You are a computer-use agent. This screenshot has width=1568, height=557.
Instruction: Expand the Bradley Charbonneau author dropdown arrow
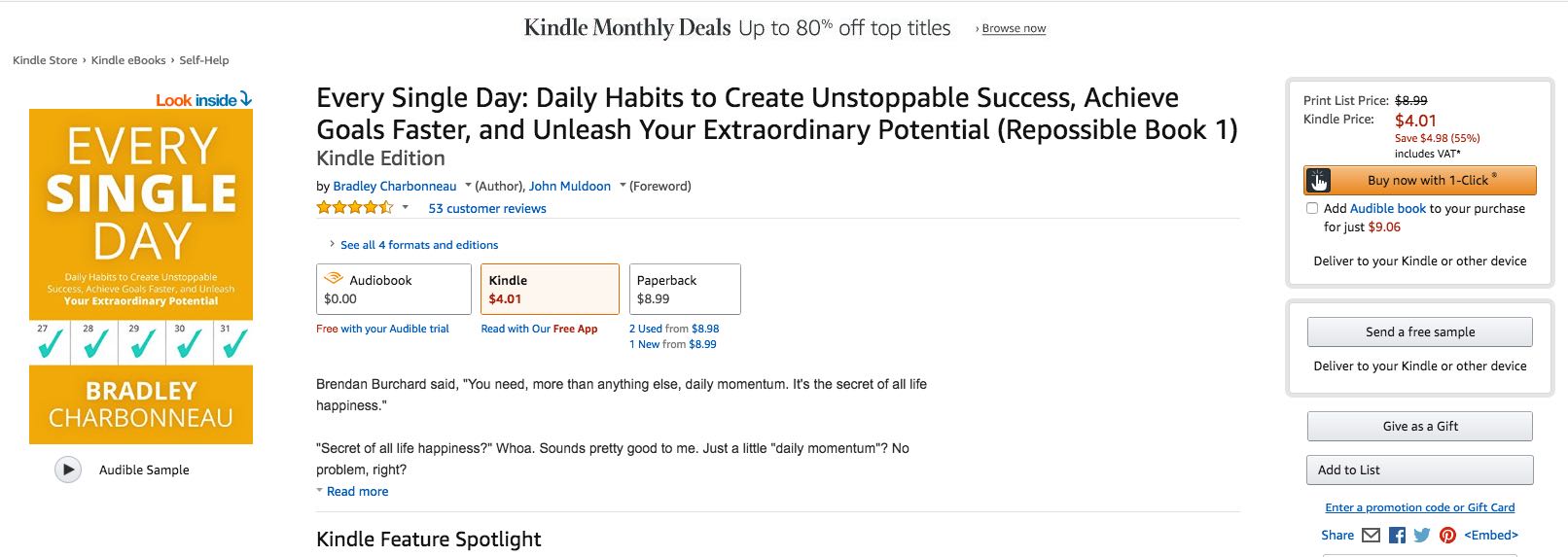click(468, 186)
